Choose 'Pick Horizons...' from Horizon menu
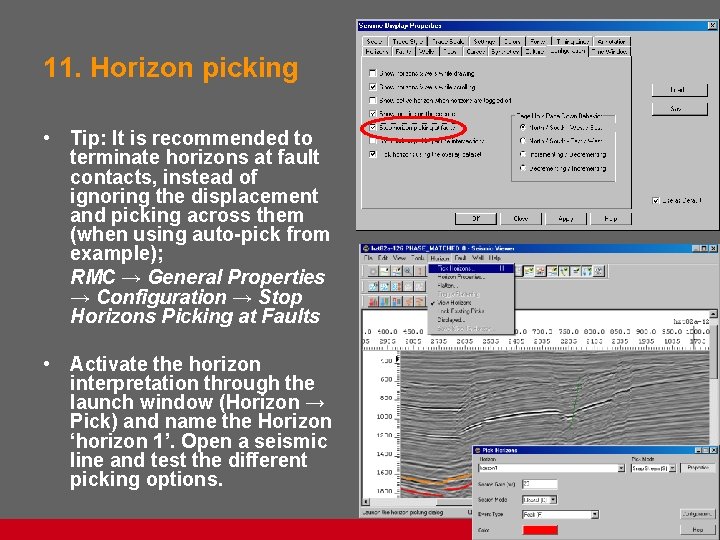720x540 pixels. coord(471,268)
